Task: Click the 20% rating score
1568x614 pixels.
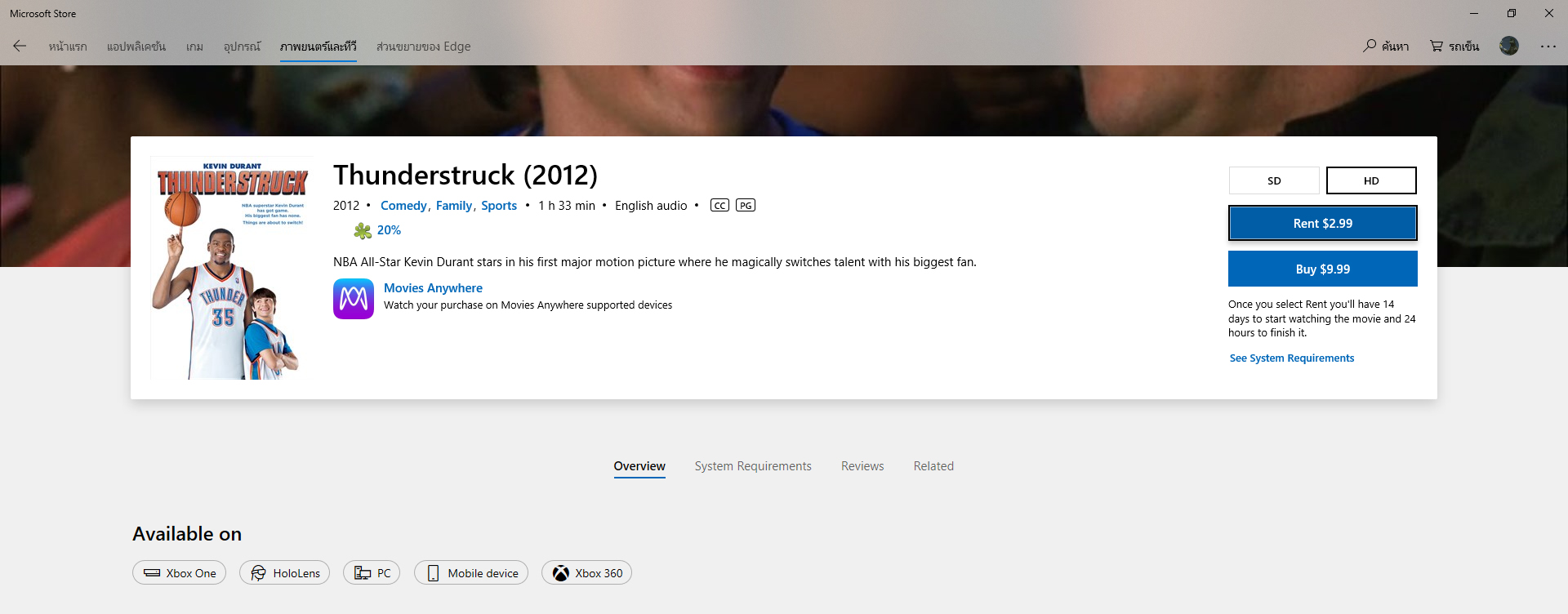Action: [x=389, y=230]
